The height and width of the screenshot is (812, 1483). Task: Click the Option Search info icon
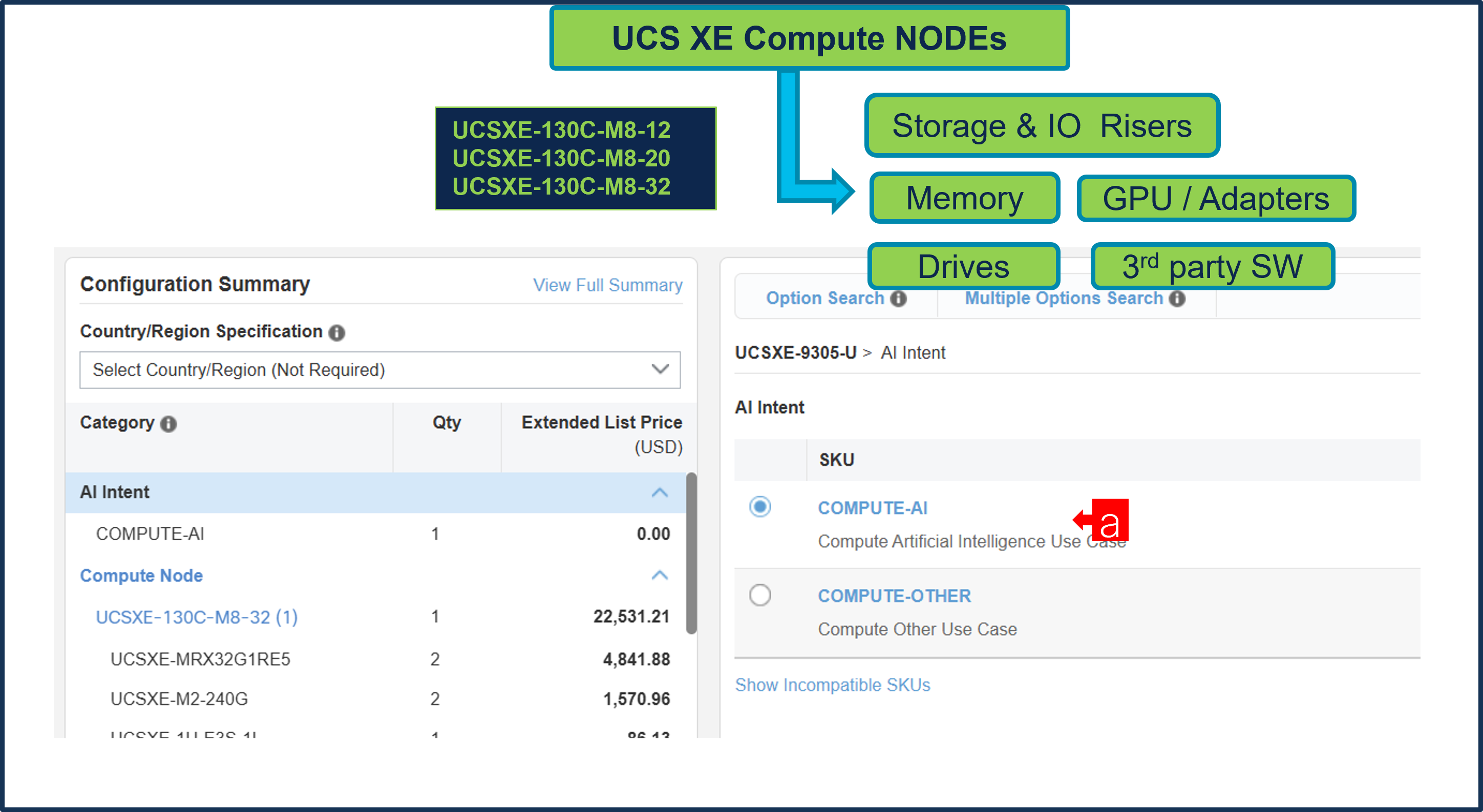point(898,298)
